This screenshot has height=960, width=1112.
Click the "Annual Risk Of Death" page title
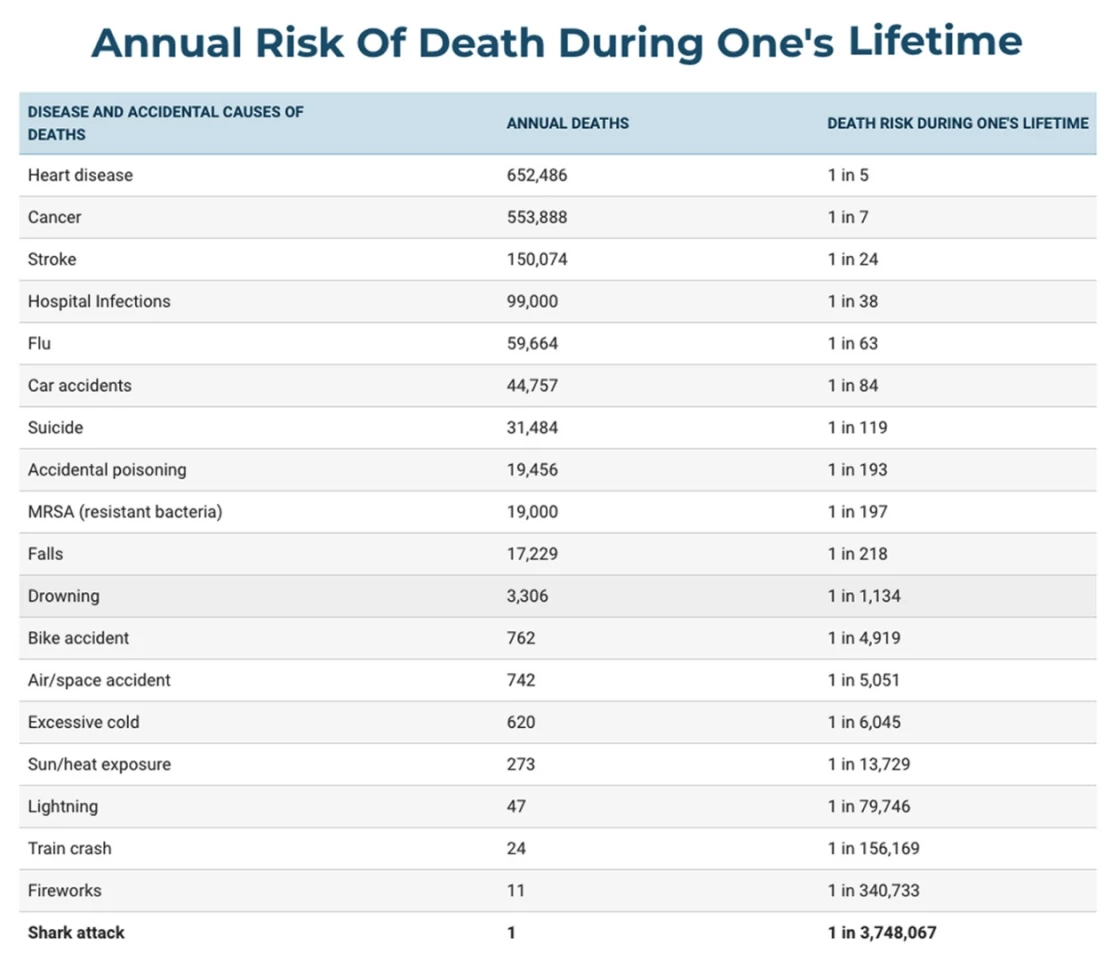(x=556, y=43)
